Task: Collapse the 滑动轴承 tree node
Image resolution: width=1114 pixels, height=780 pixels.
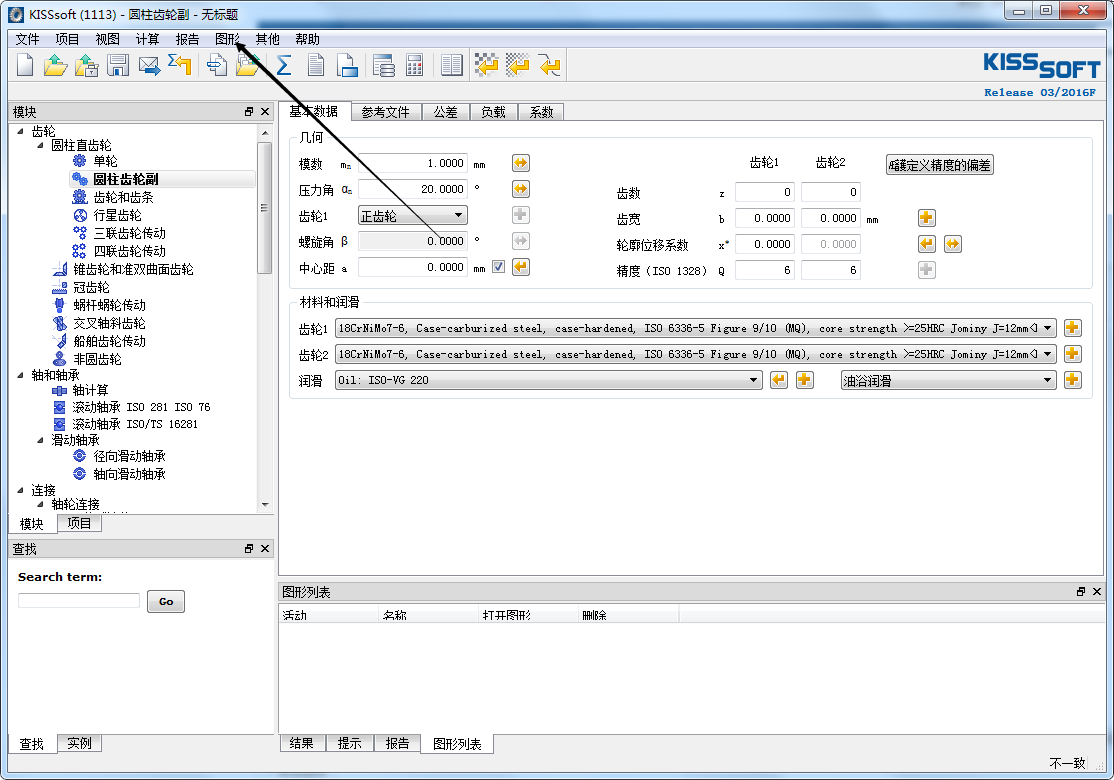Action: point(40,440)
